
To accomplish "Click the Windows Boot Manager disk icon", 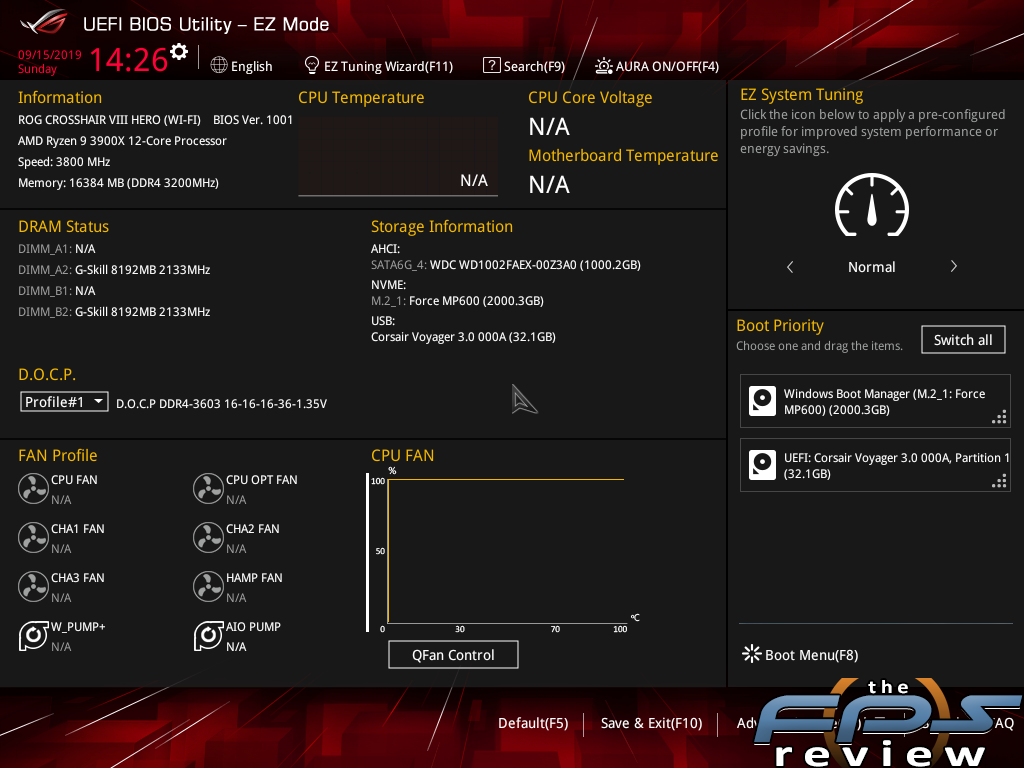I will pyautogui.click(x=762, y=401).
